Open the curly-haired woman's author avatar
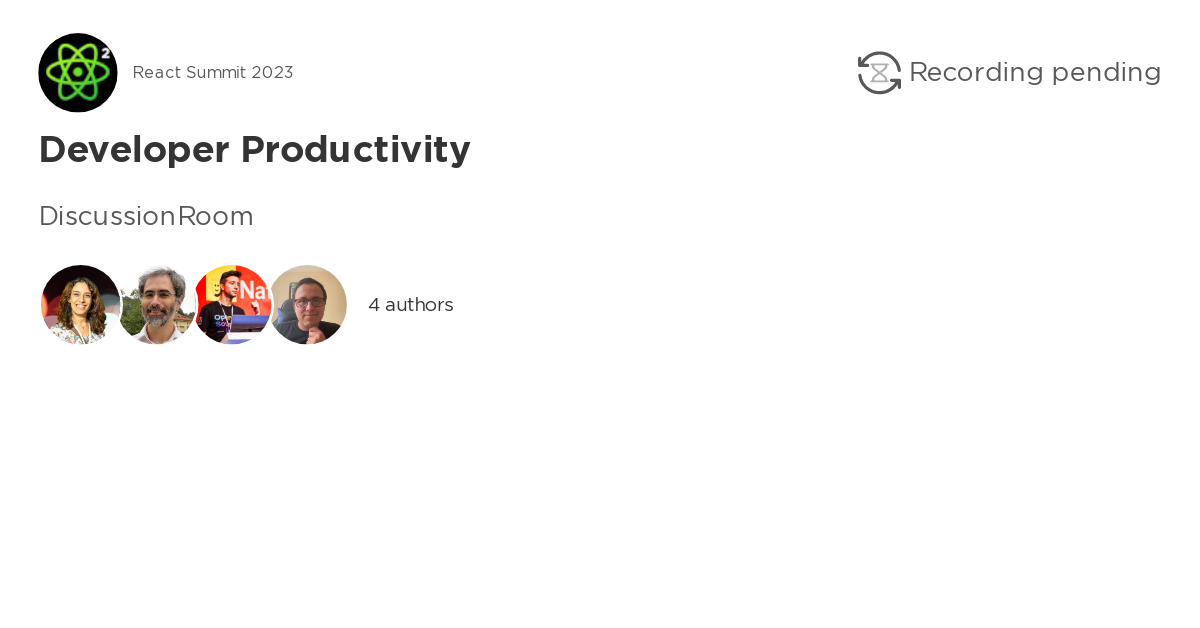Viewport: 1200px width, 628px height. tap(80, 304)
